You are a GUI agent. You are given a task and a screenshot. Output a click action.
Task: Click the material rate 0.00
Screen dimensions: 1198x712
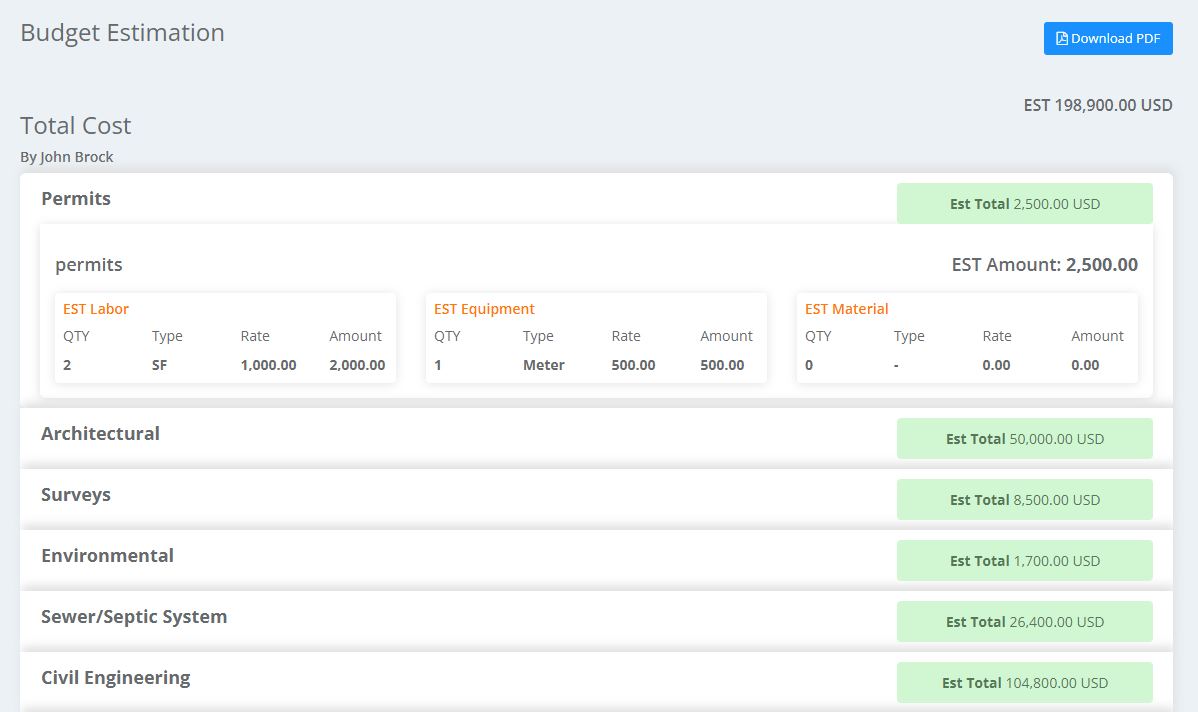point(996,365)
